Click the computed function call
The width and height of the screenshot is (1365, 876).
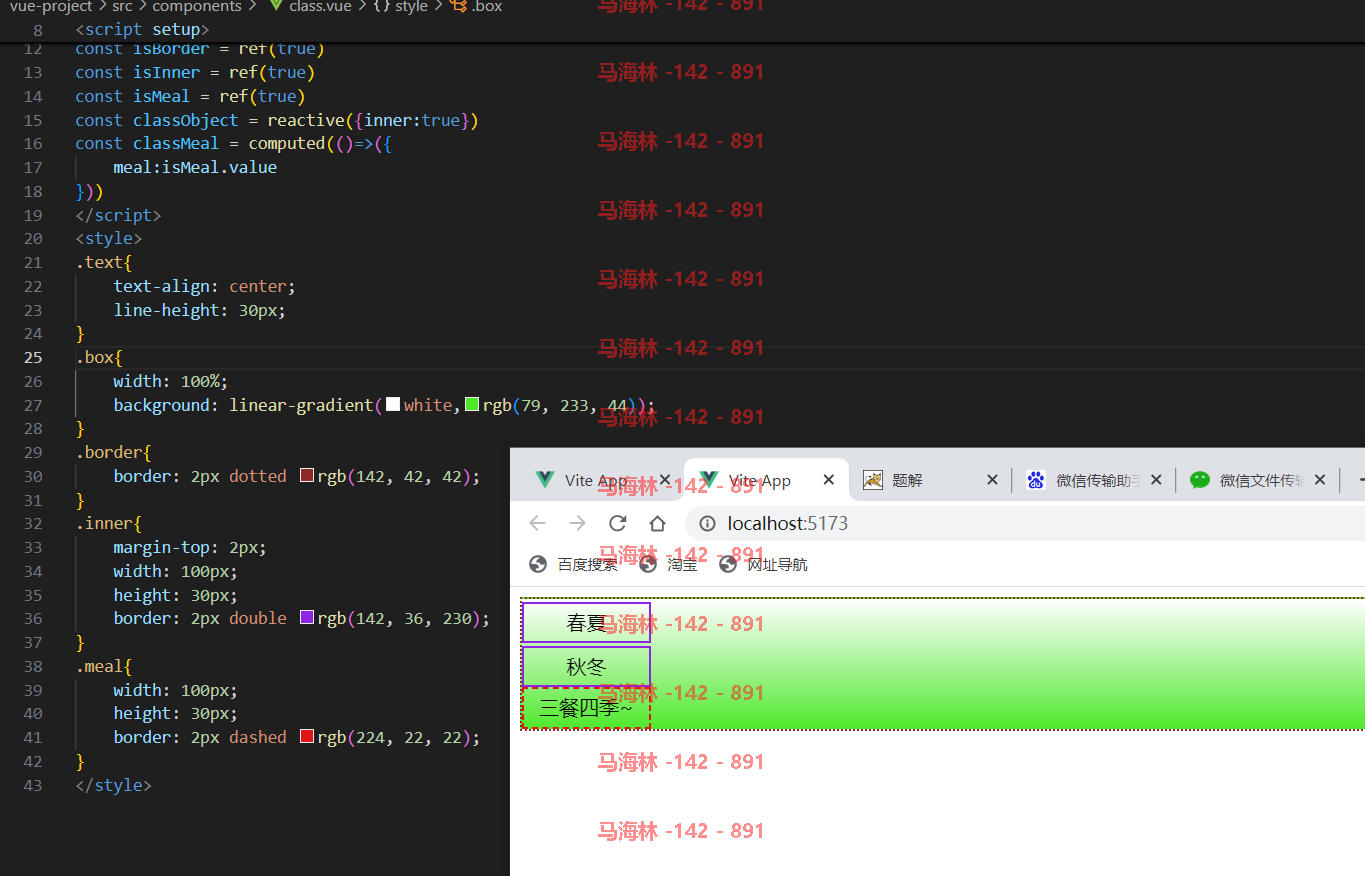click(x=287, y=143)
